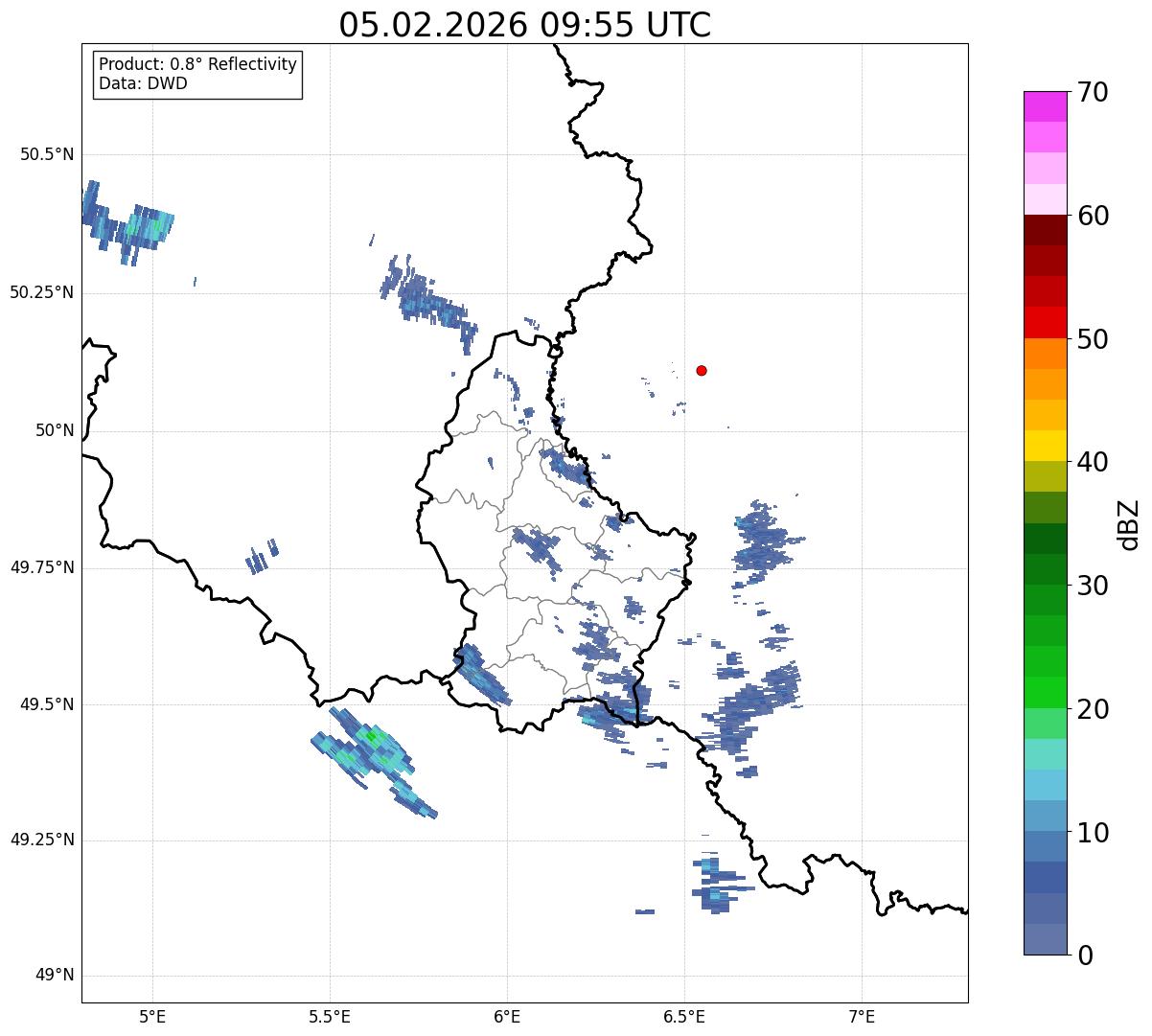This screenshot has height=1036, width=1152.
Task: Click the 50.25°N latitude label
Action: (42, 292)
